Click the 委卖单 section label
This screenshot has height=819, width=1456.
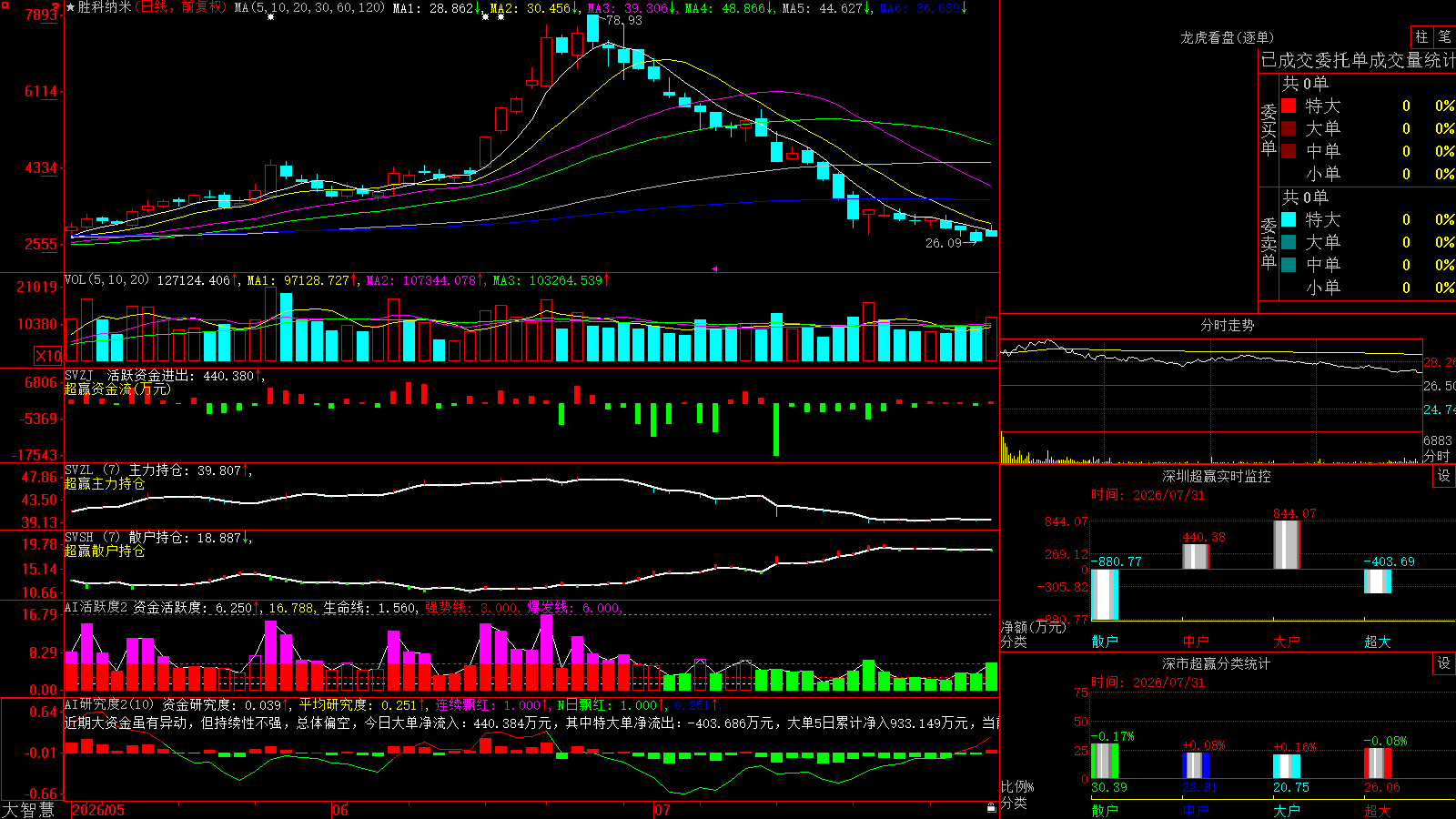(x=1269, y=244)
